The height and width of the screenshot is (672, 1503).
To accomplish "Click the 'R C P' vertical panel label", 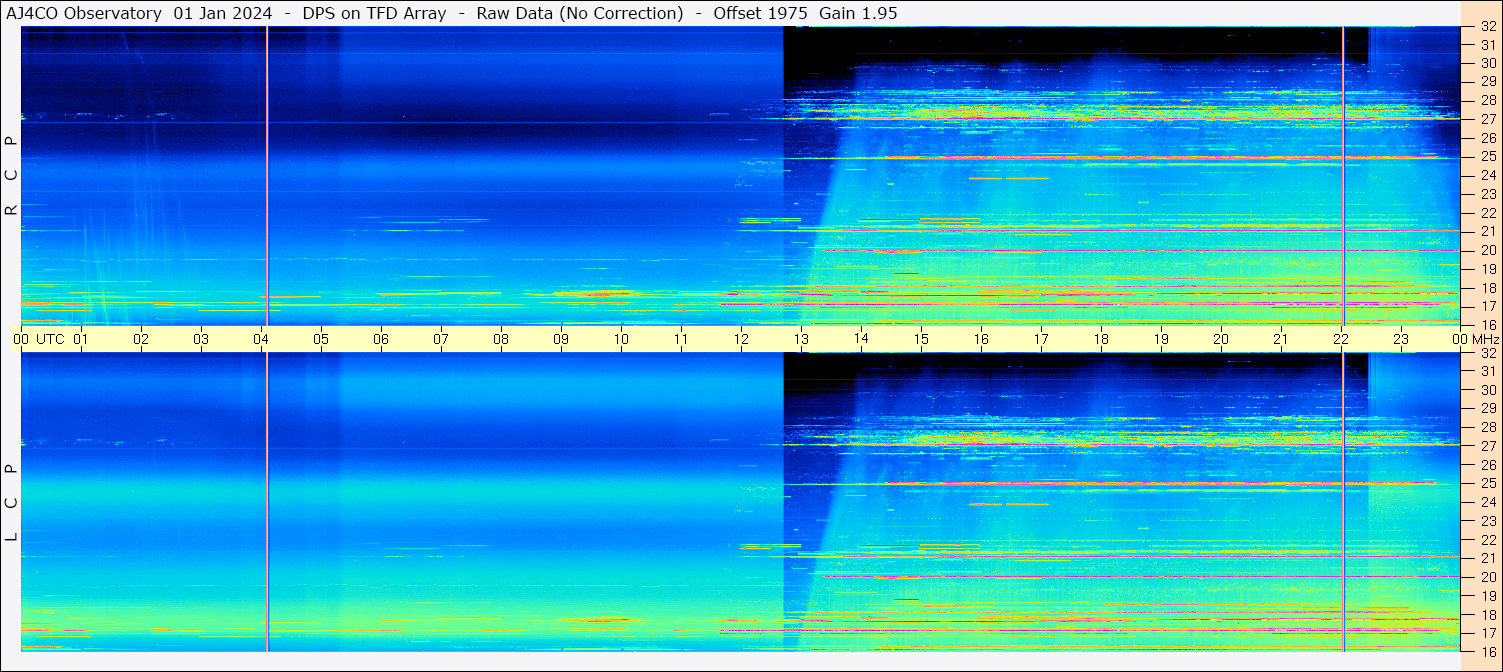I will [x=12, y=175].
